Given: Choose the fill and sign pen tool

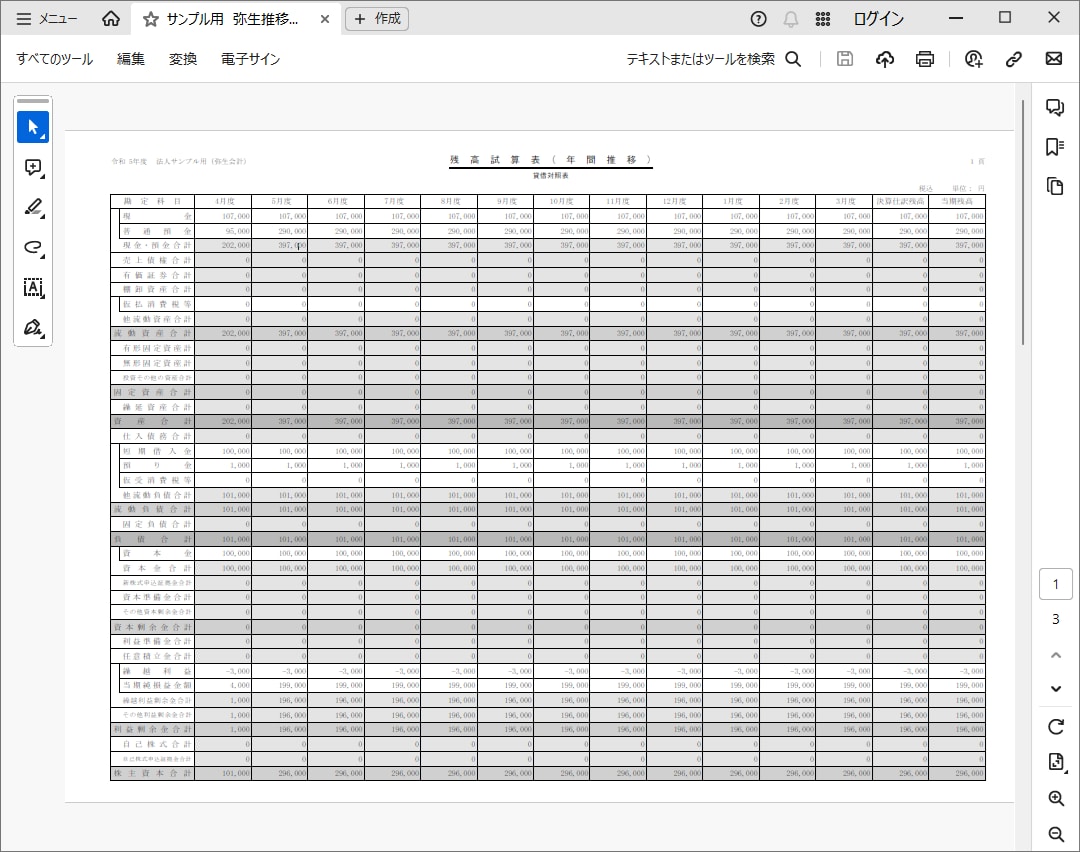Looking at the screenshot, I should click(x=33, y=327).
